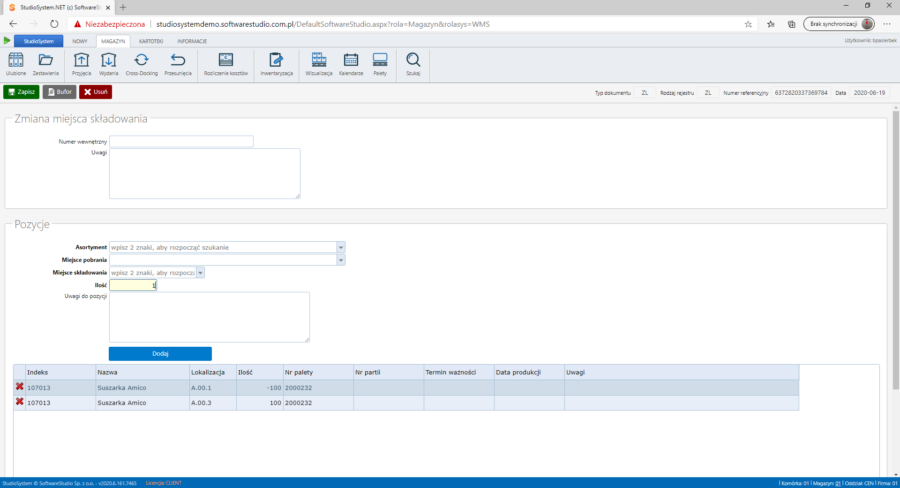Switch to the NOWY tab

pos(80,41)
